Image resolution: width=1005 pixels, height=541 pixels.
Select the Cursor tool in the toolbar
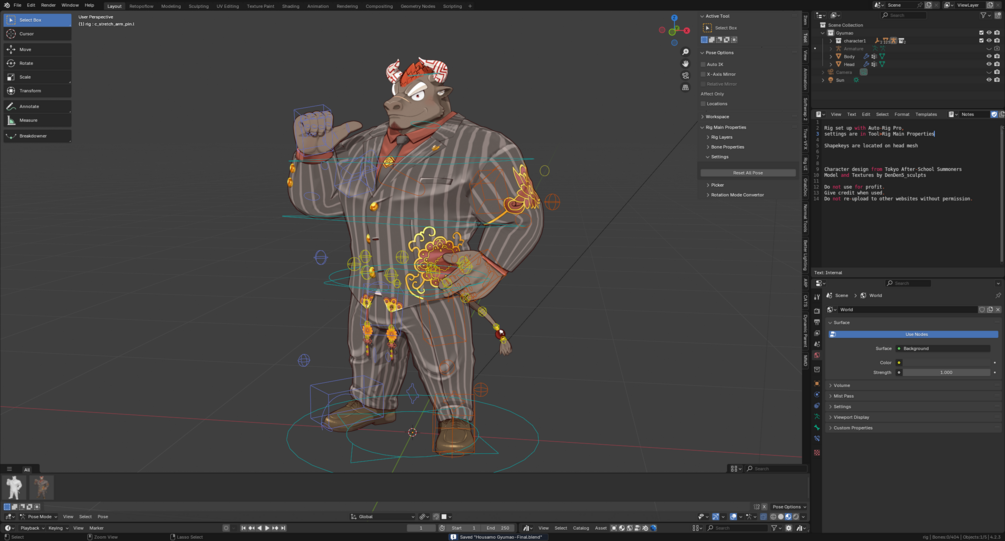[37, 33]
